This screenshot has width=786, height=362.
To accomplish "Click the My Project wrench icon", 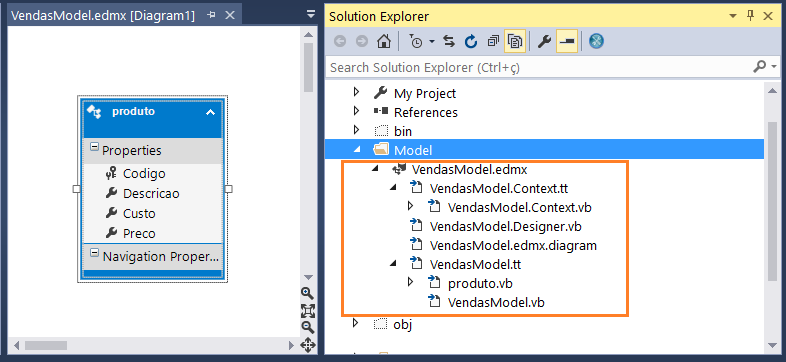I will point(381,92).
